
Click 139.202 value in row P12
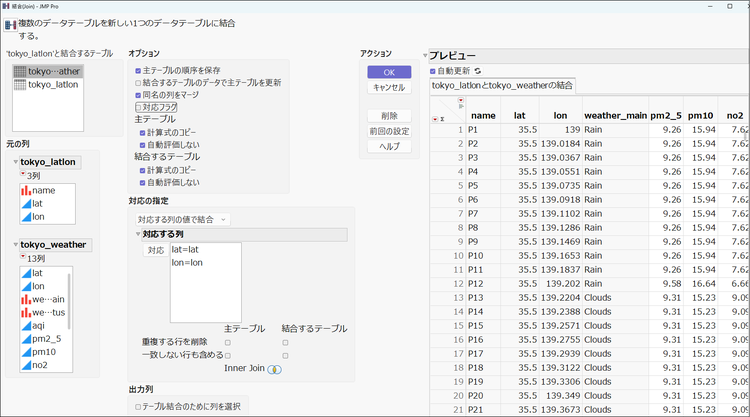pos(561,284)
